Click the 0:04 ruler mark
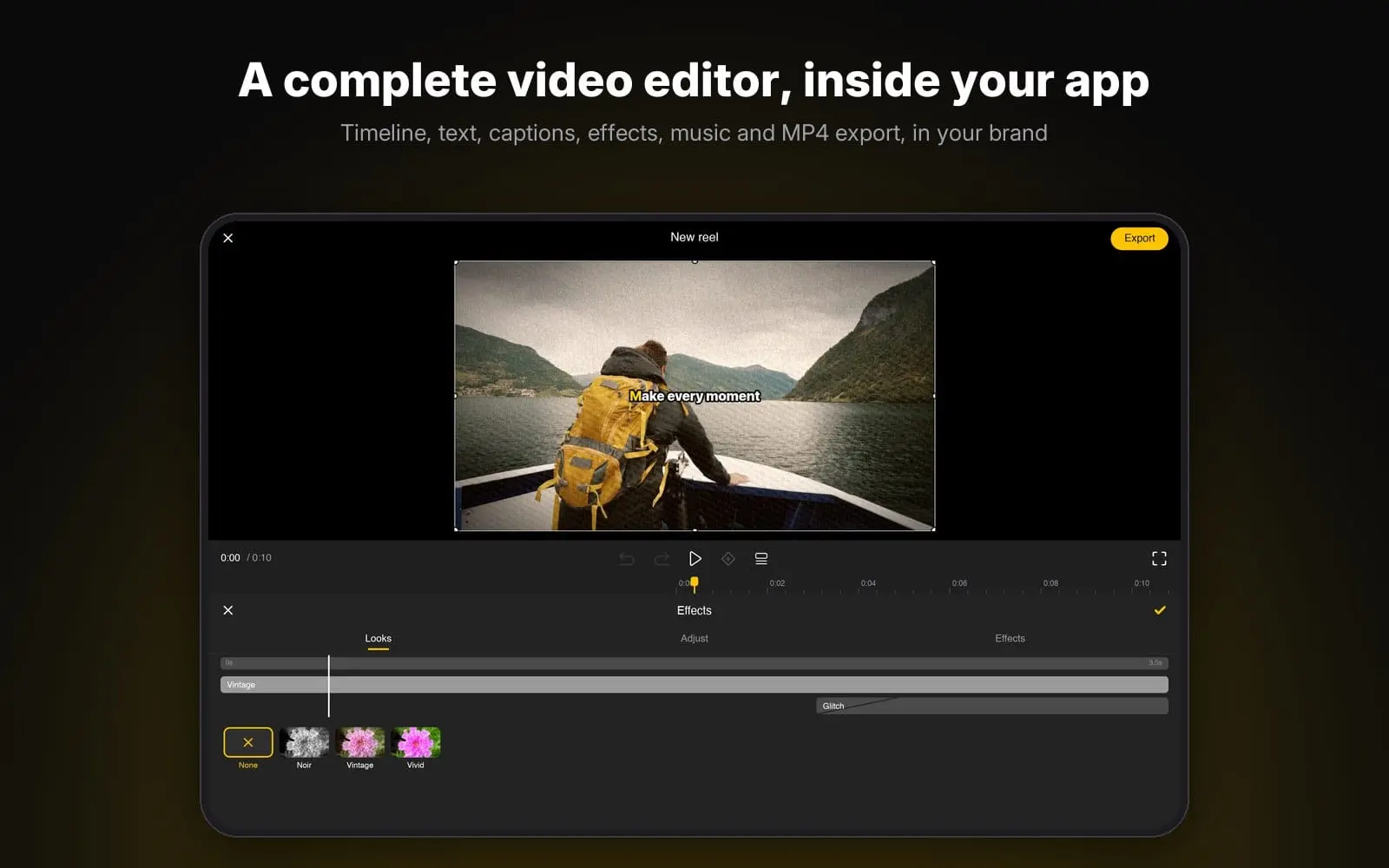1389x868 pixels. (x=868, y=583)
